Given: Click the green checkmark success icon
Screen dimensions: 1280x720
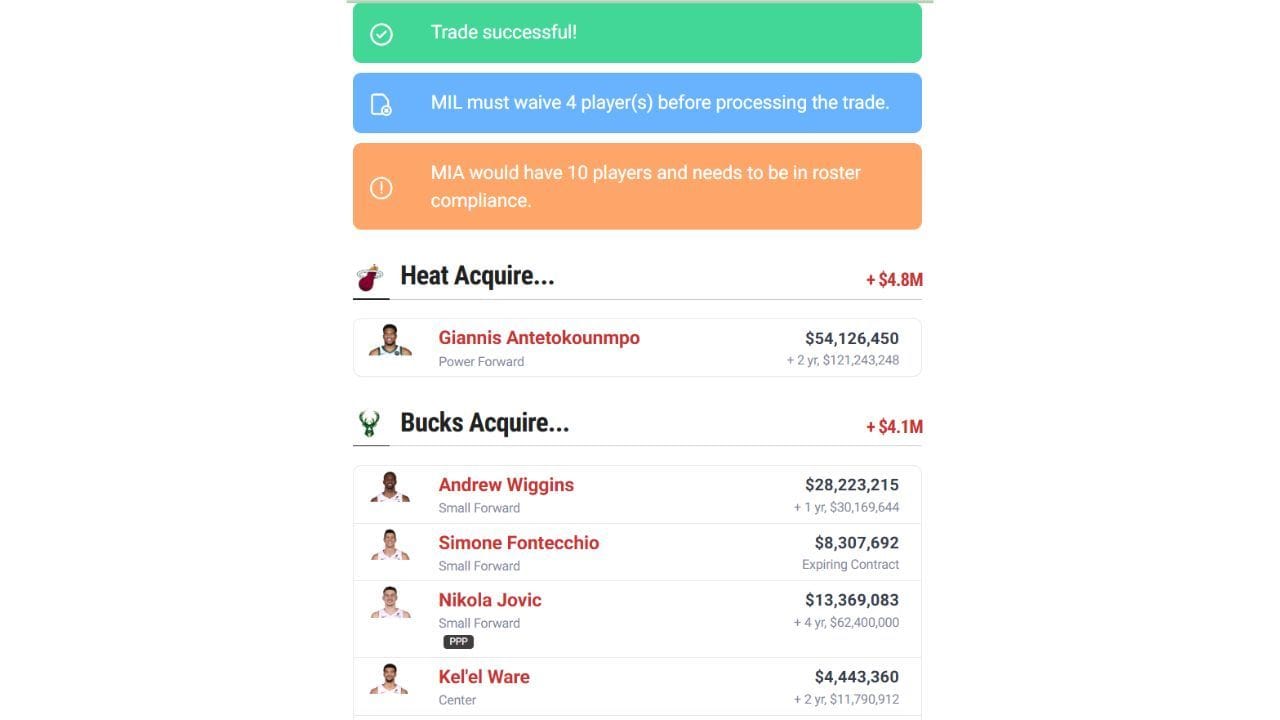Looking at the screenshot, I should 380,33.
